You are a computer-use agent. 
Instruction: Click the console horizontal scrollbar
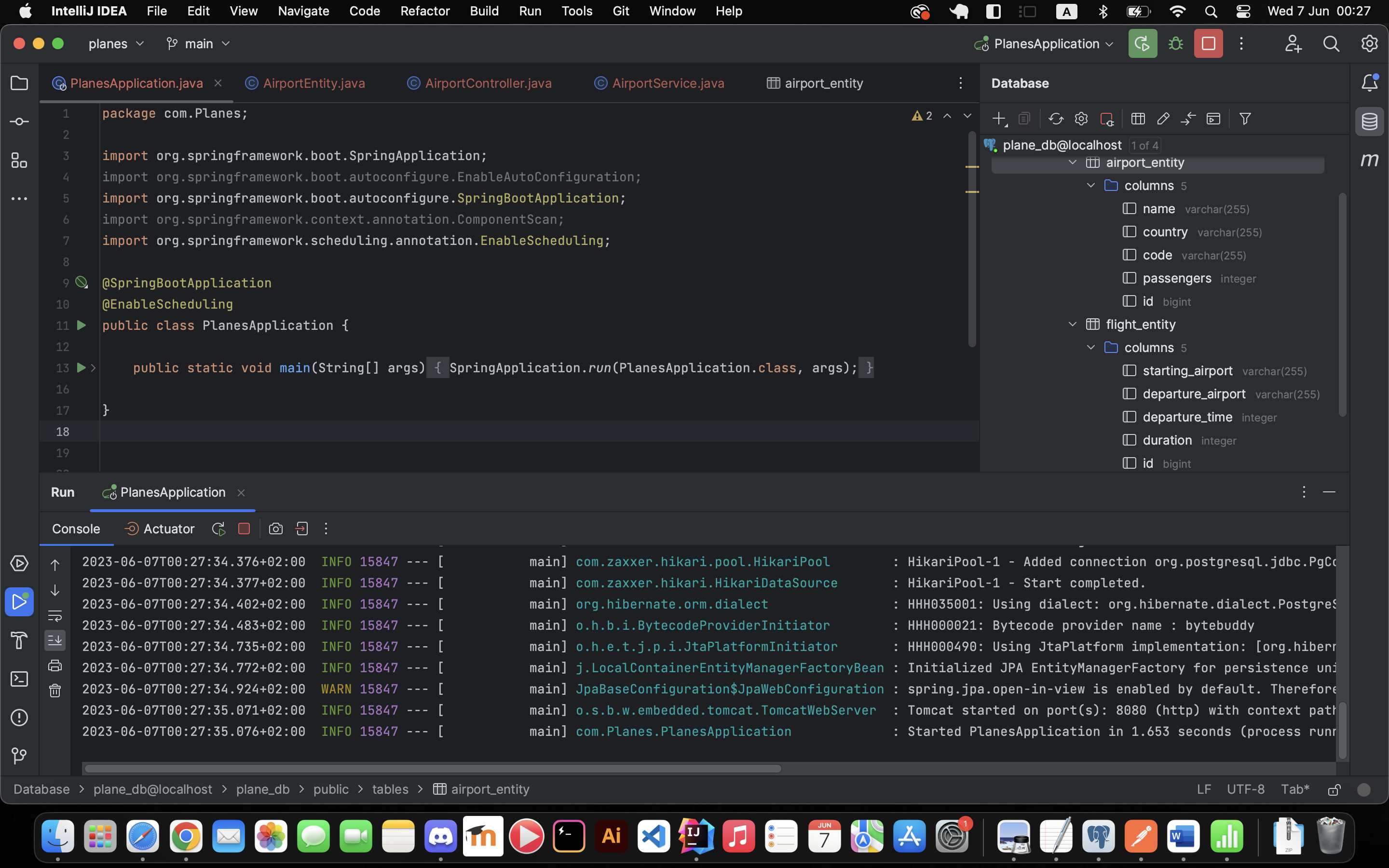click(431, 768)
